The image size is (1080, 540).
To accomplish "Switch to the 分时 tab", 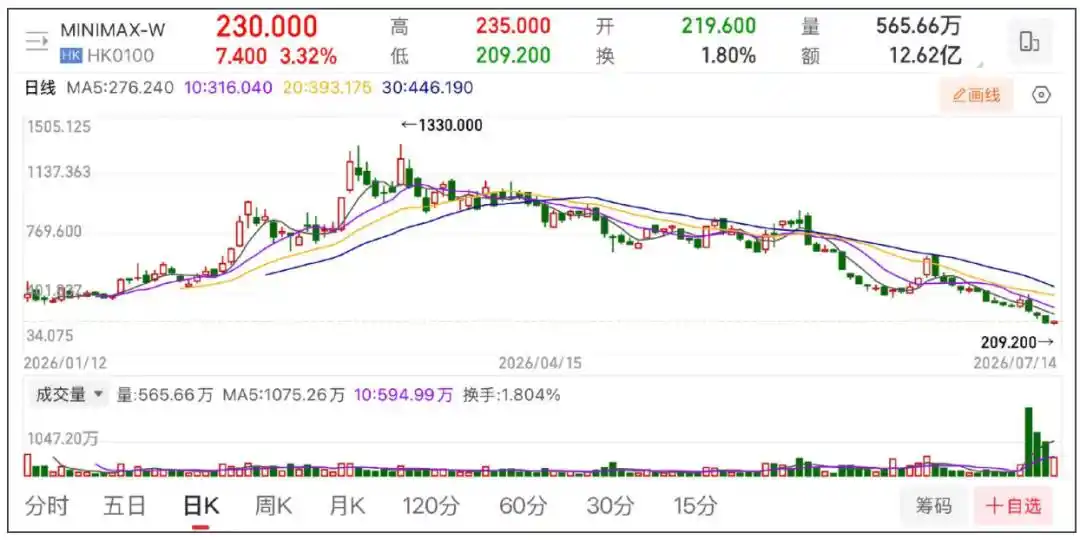I will coord(47,506).
